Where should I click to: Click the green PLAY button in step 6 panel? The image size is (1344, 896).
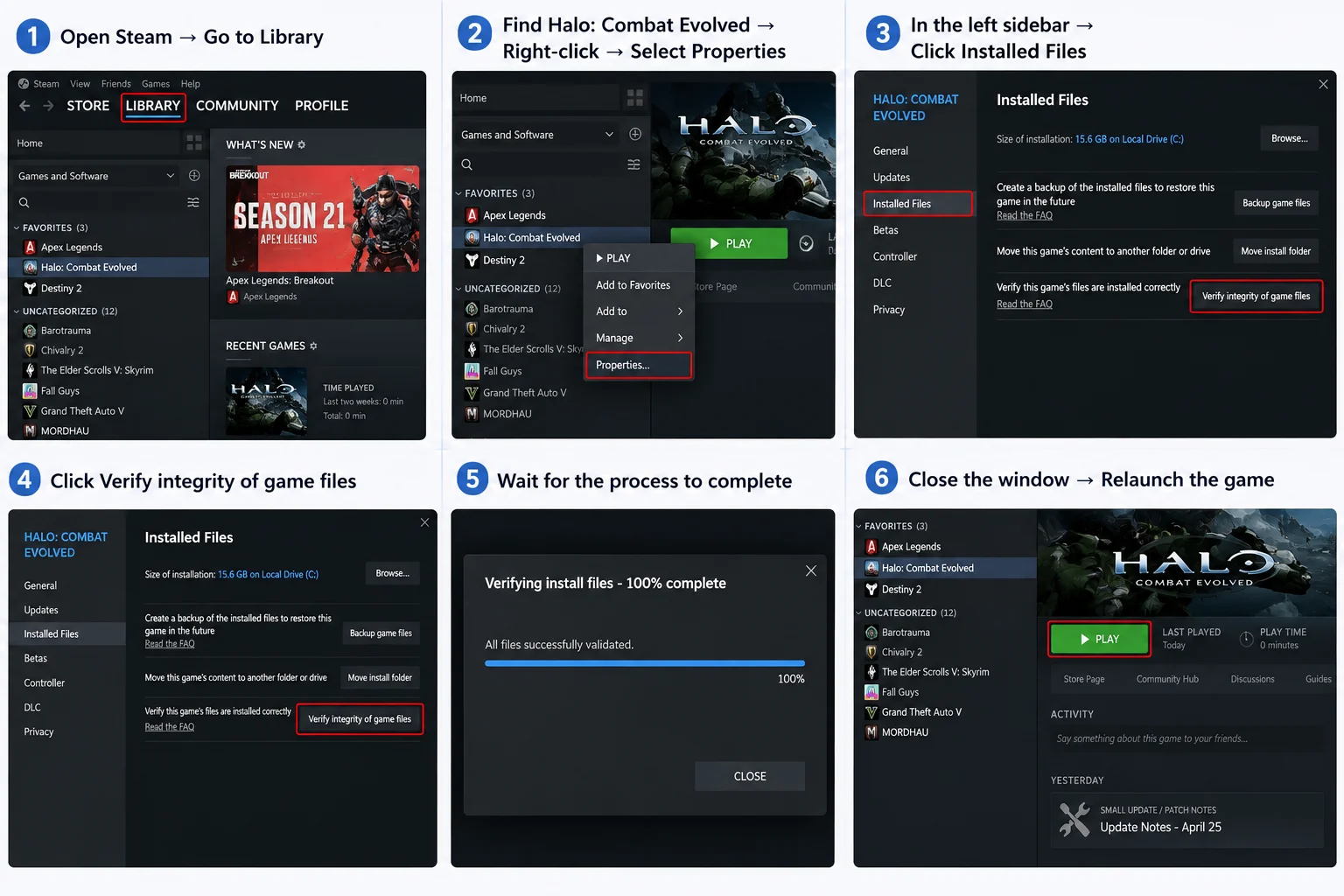(1100, 640)
